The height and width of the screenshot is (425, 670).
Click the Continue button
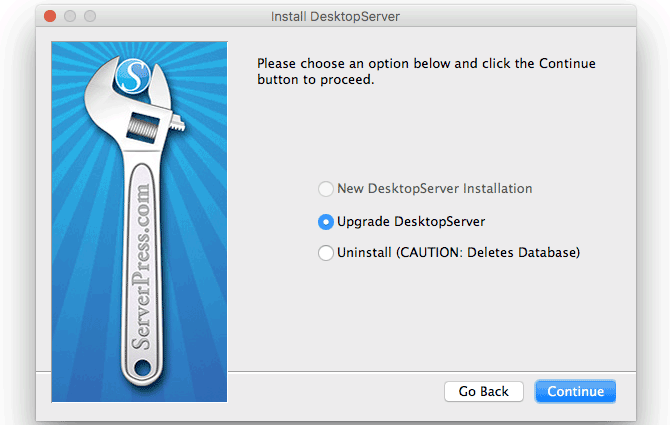[x=575, y=391]
